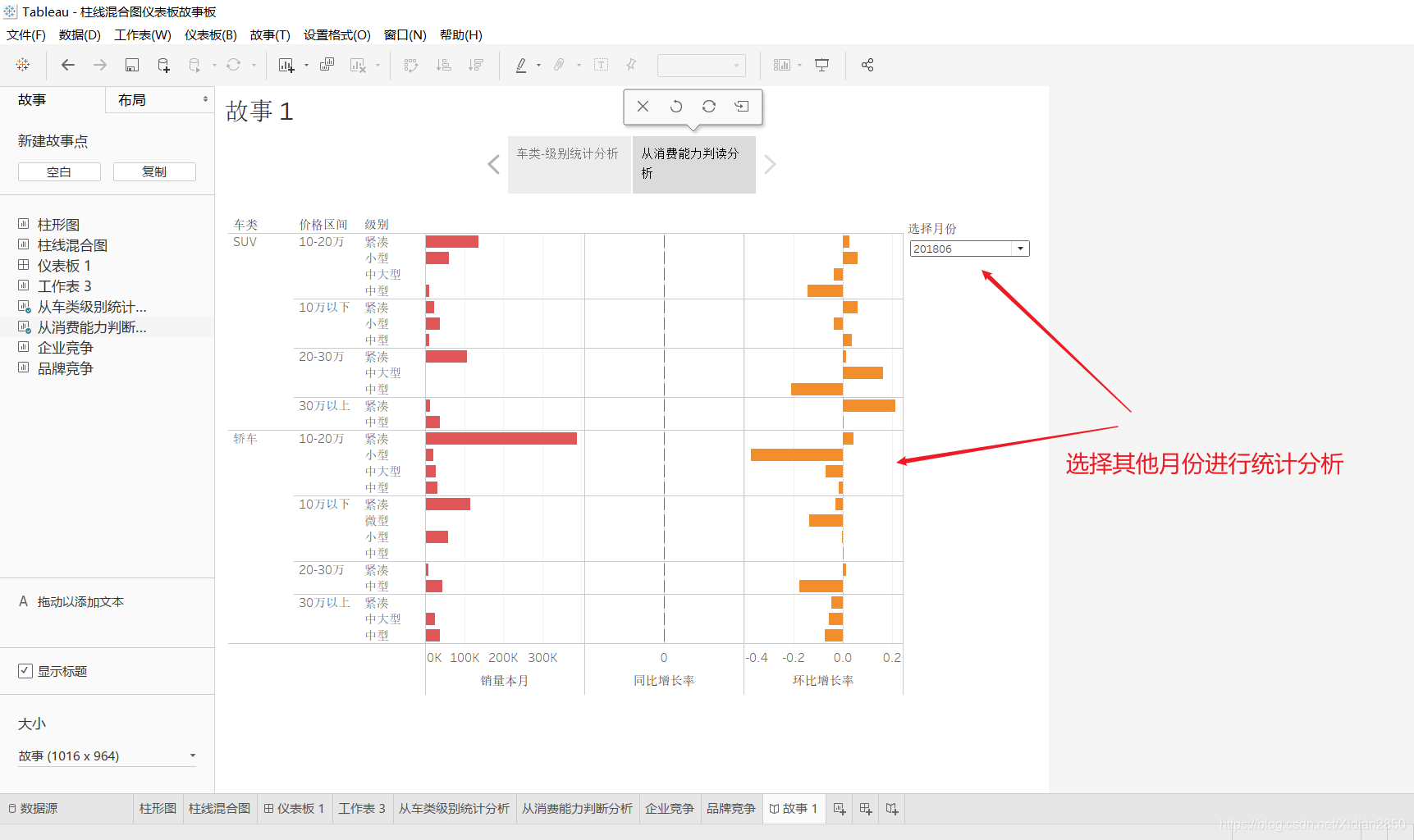1414x840 pixels.
Task: Click new story tab icon at bottom
Action: [x=892, y=809]
